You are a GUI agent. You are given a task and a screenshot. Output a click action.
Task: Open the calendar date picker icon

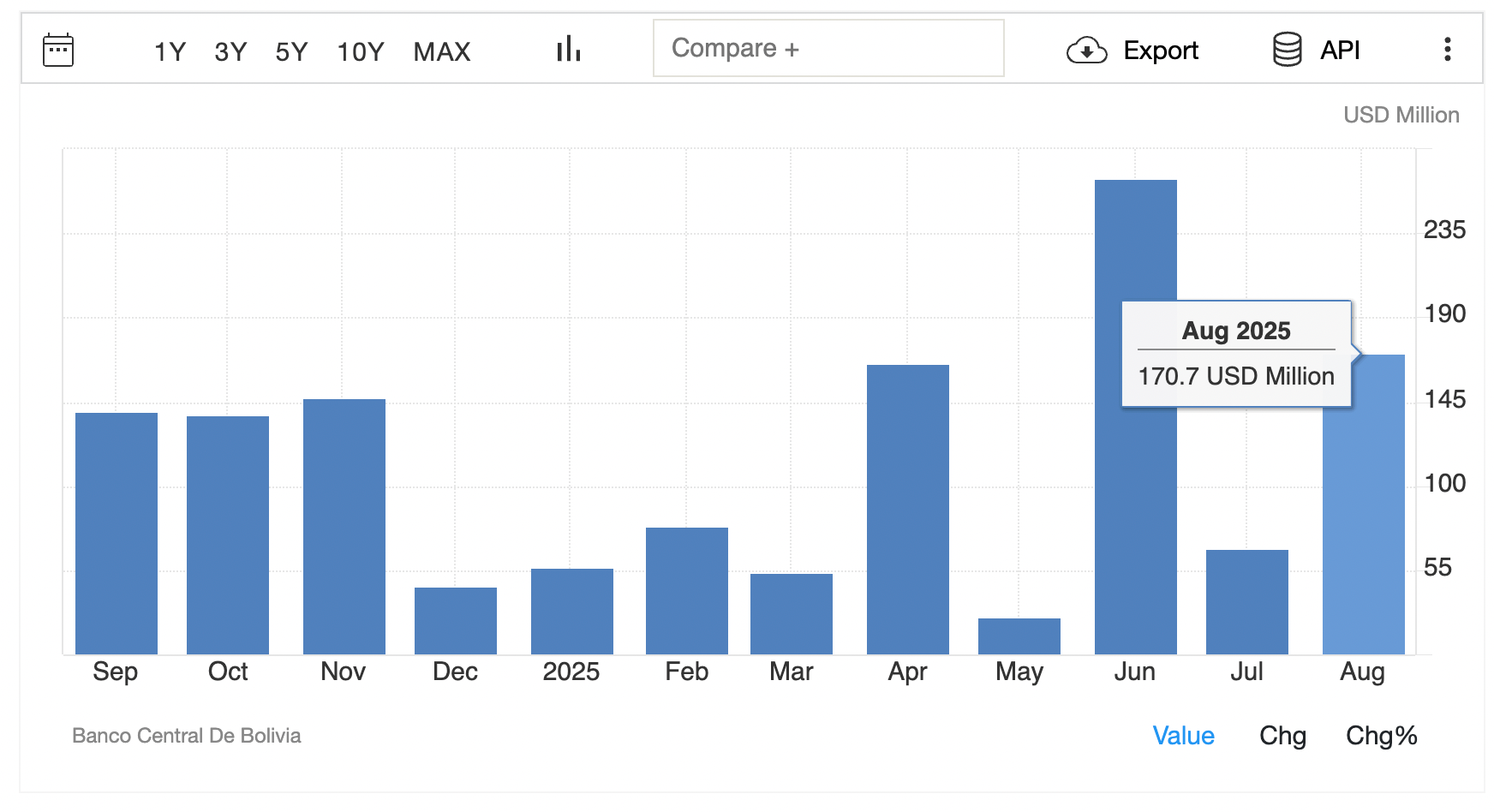coord(58,51)
